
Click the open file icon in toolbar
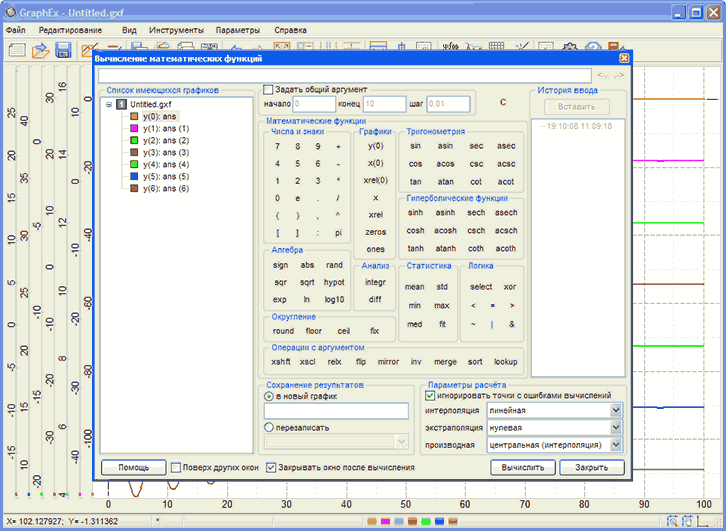pos(41,51)
